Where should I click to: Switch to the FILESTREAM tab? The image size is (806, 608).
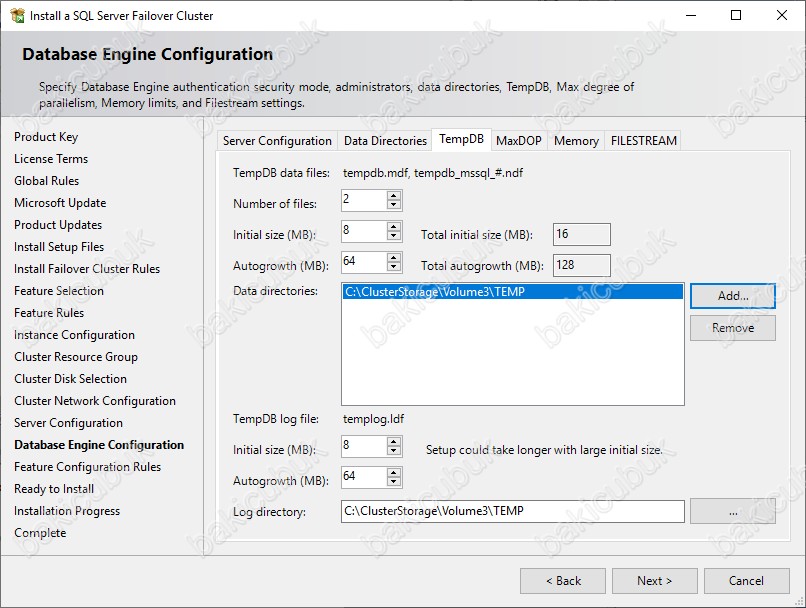(644, 141)
